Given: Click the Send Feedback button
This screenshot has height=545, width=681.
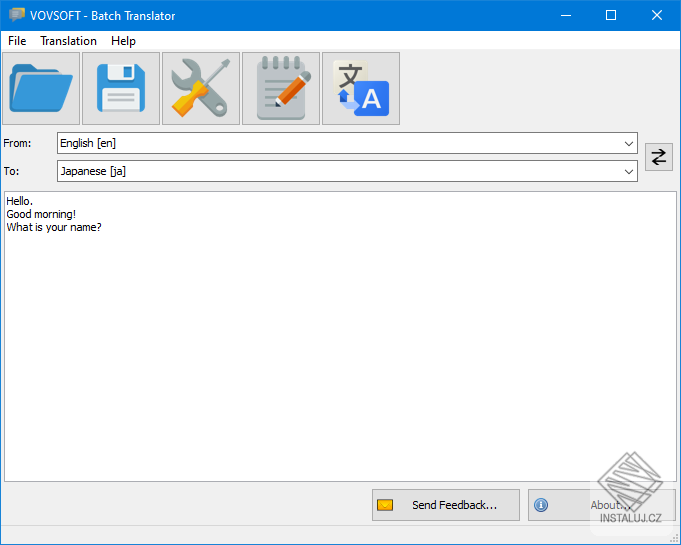Looking at the screenshot, I should coord(446,505).
